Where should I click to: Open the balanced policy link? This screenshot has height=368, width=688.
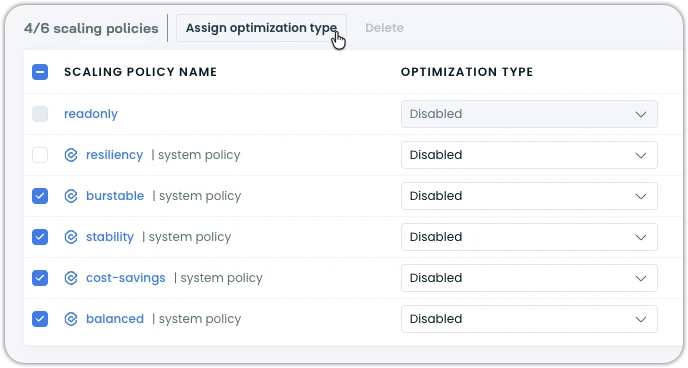pos(115,319)
